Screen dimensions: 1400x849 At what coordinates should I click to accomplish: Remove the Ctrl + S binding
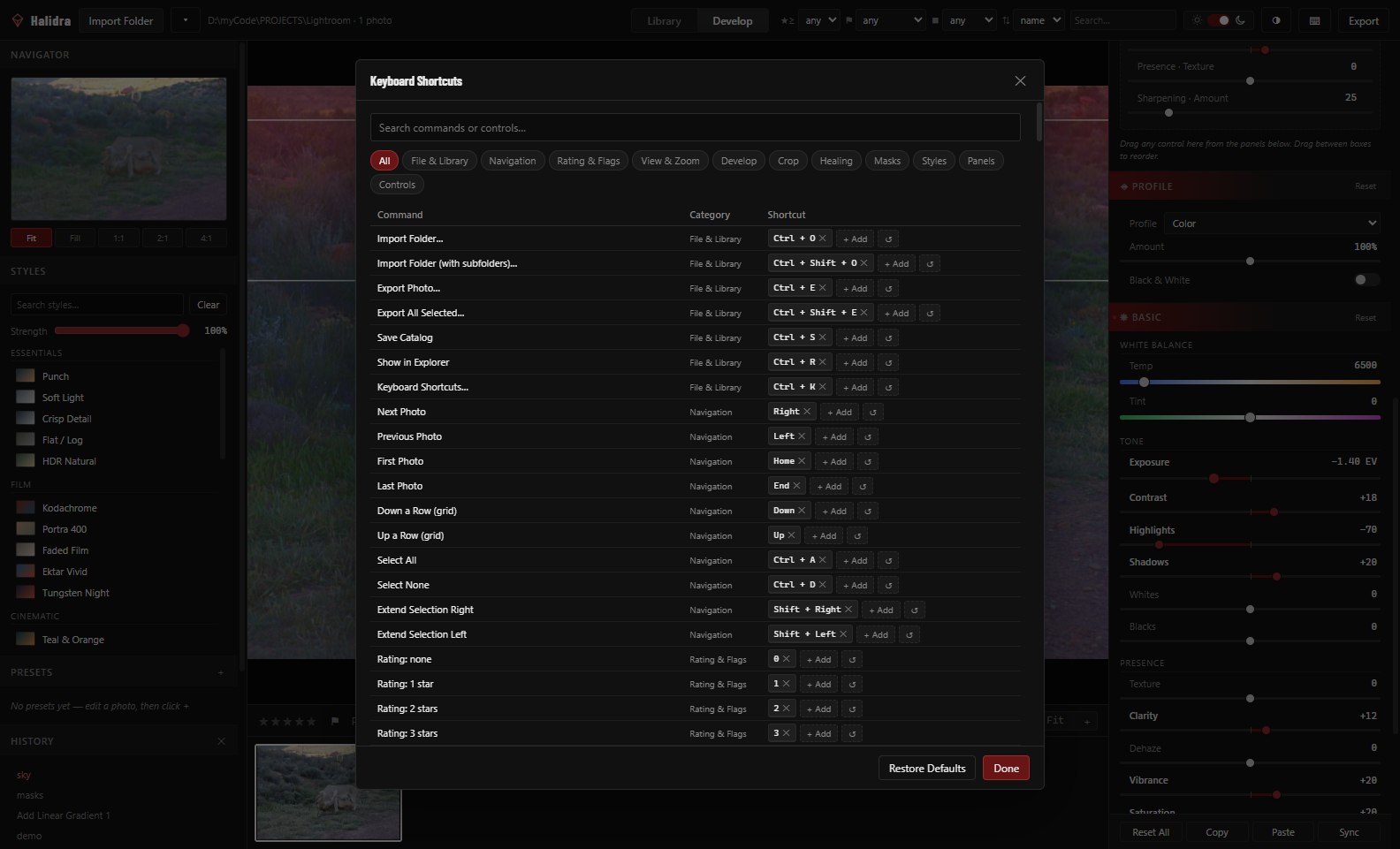(822, 337)
